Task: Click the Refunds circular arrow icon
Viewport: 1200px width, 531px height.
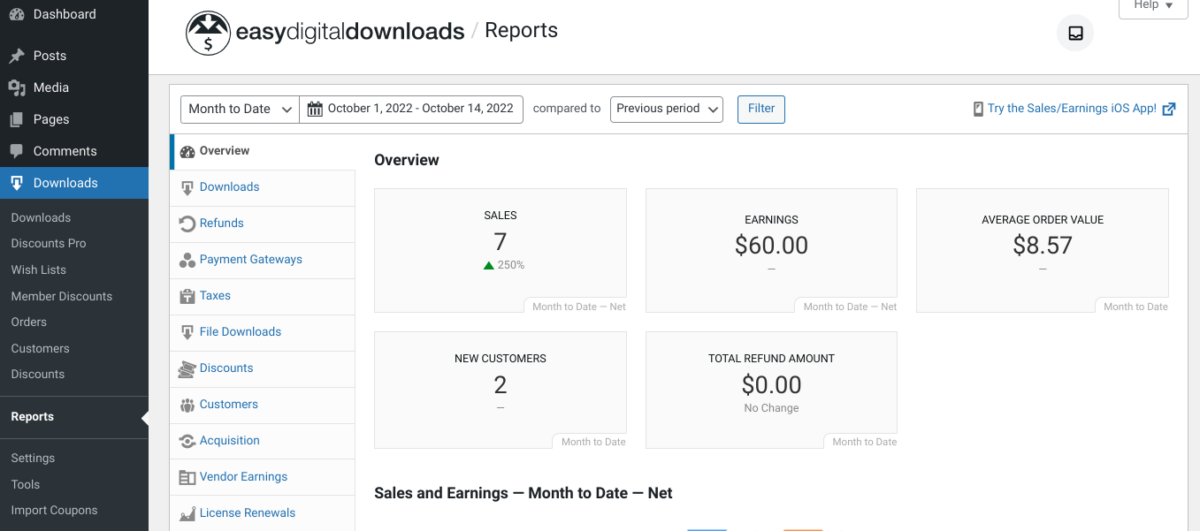Action: (x=187, y=224)
